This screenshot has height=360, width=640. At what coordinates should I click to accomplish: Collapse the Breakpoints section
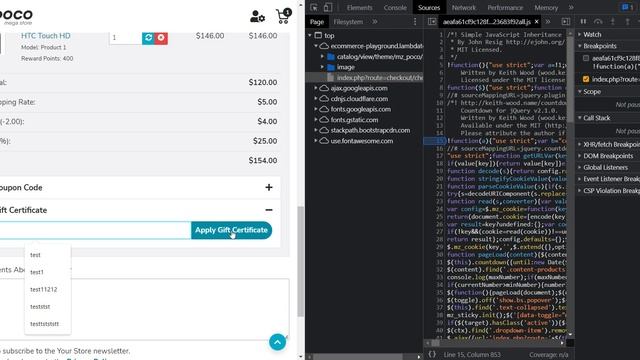(580, 46)
